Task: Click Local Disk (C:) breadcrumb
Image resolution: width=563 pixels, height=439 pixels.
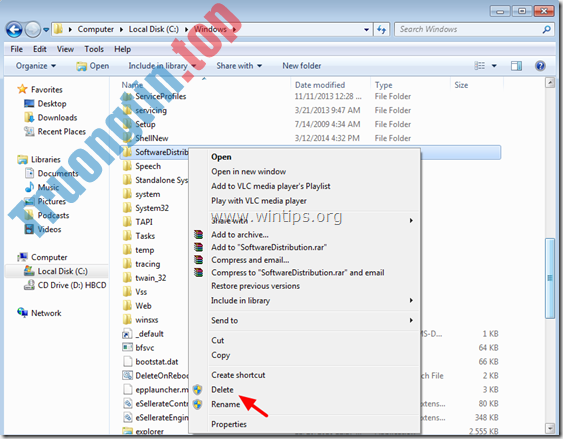Action: (154, 29)
